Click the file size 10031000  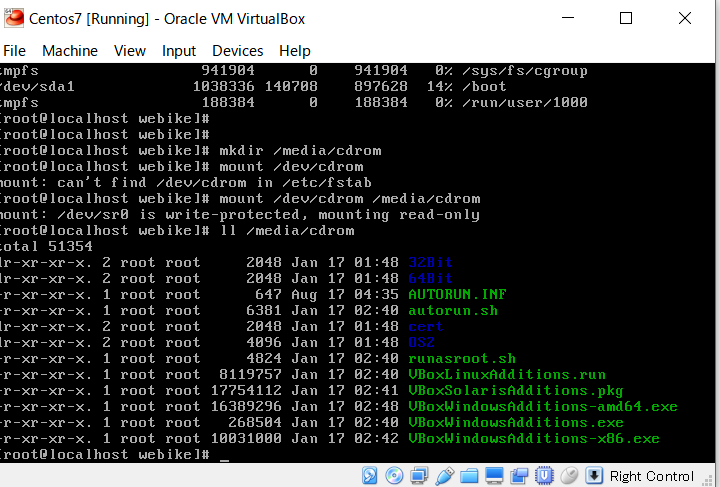pyautogui.click(x=246, y=438)
